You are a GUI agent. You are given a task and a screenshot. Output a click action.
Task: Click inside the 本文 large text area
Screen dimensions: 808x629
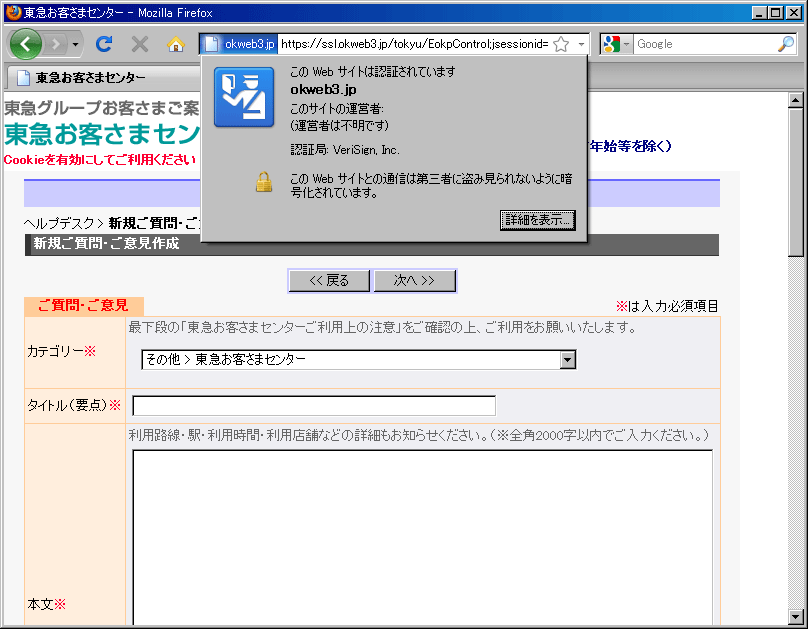[x=422, y=535]
